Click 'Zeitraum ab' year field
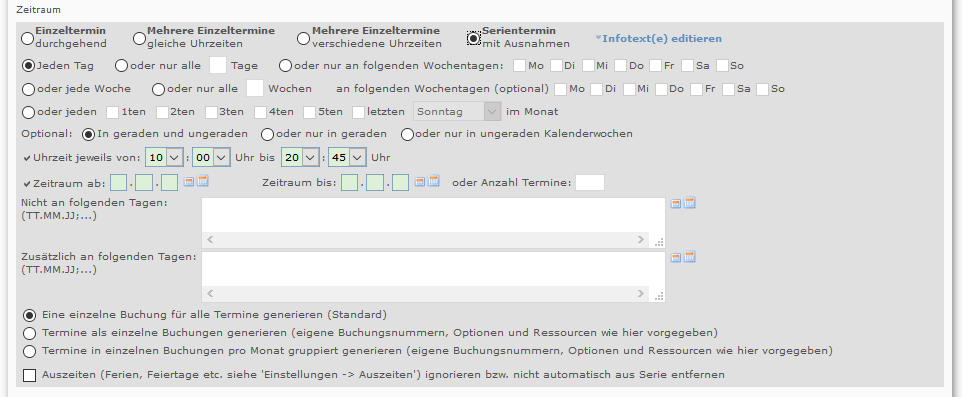The width and height of the screenshot is (962, 397). (x=169, y=183)
